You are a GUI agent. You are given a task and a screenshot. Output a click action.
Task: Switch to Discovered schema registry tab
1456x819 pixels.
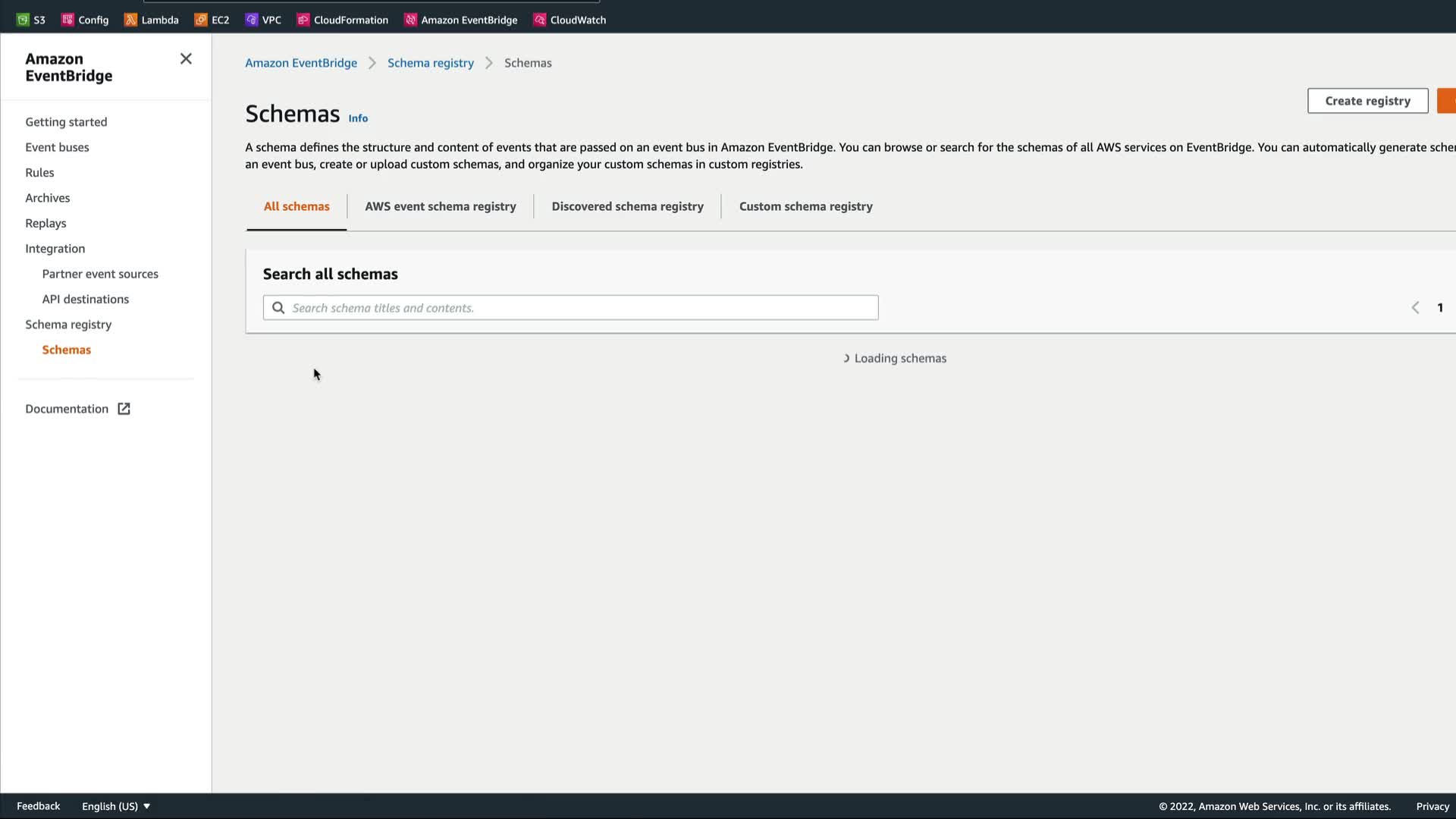tap(627, 206)
